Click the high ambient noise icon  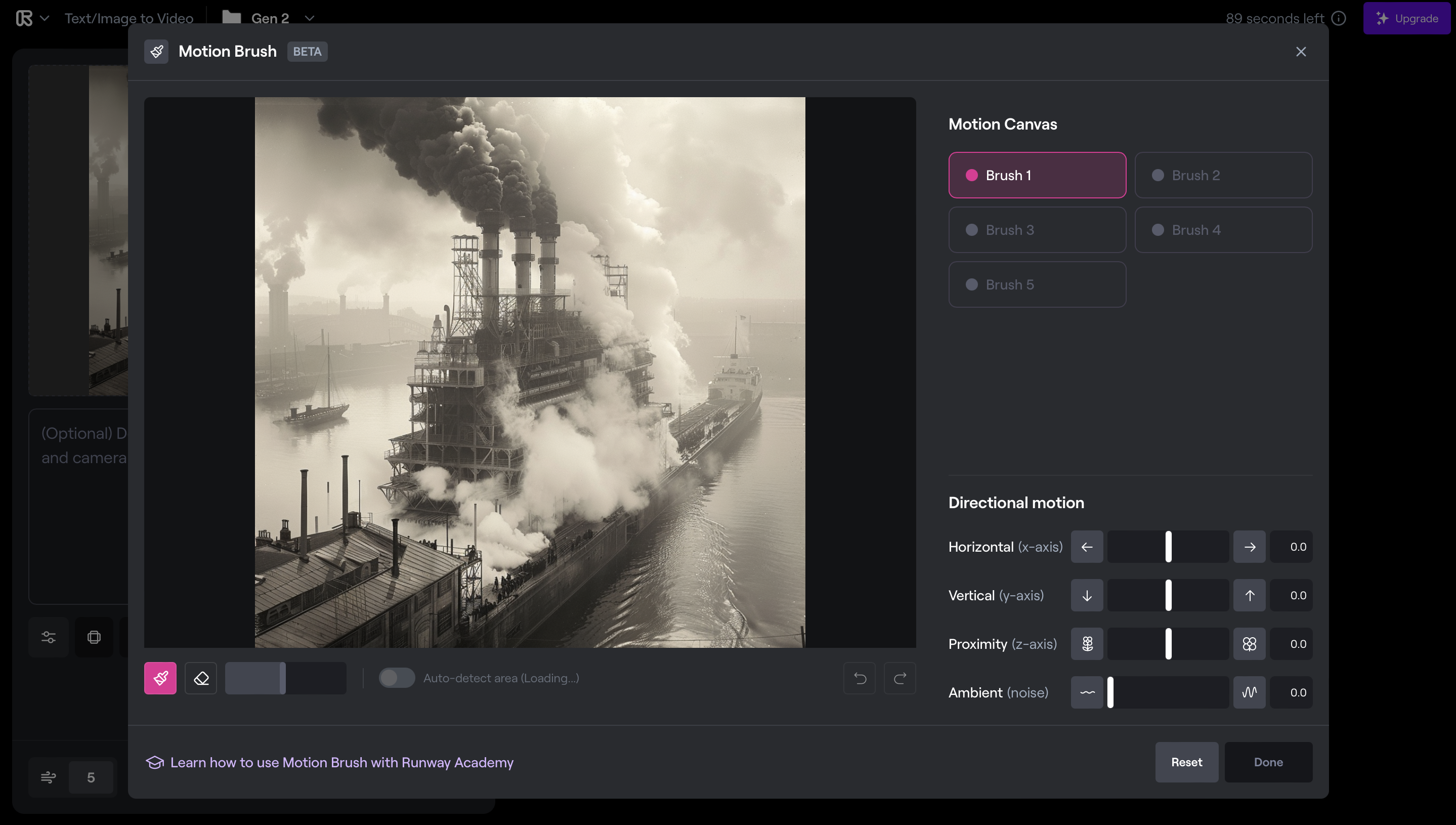coord(1249,692)
